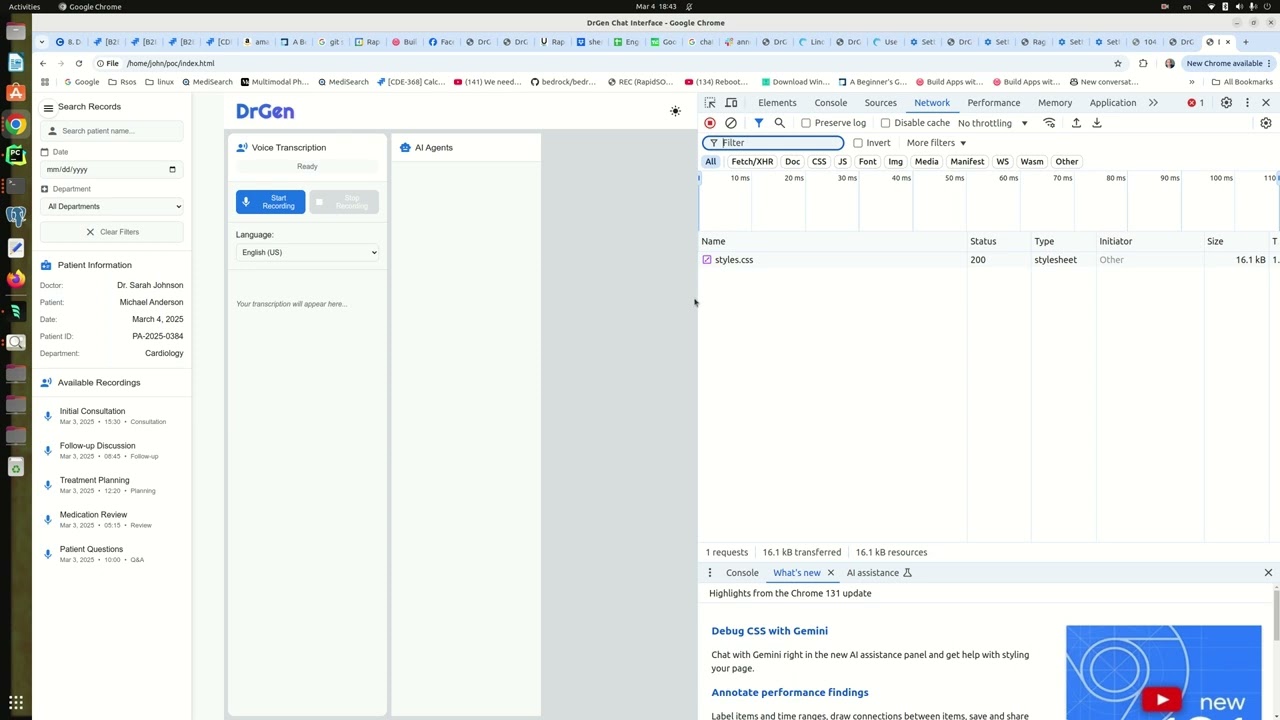1280x720 pixels.
Task: Click the Search patient name field
Action: 112,131
